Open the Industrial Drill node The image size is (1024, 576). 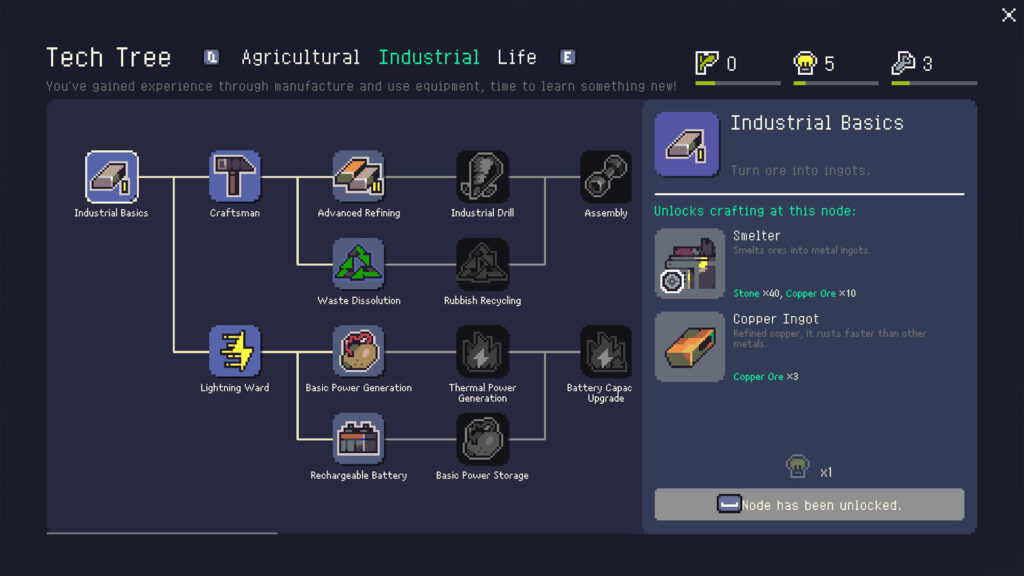pos(482,177)
